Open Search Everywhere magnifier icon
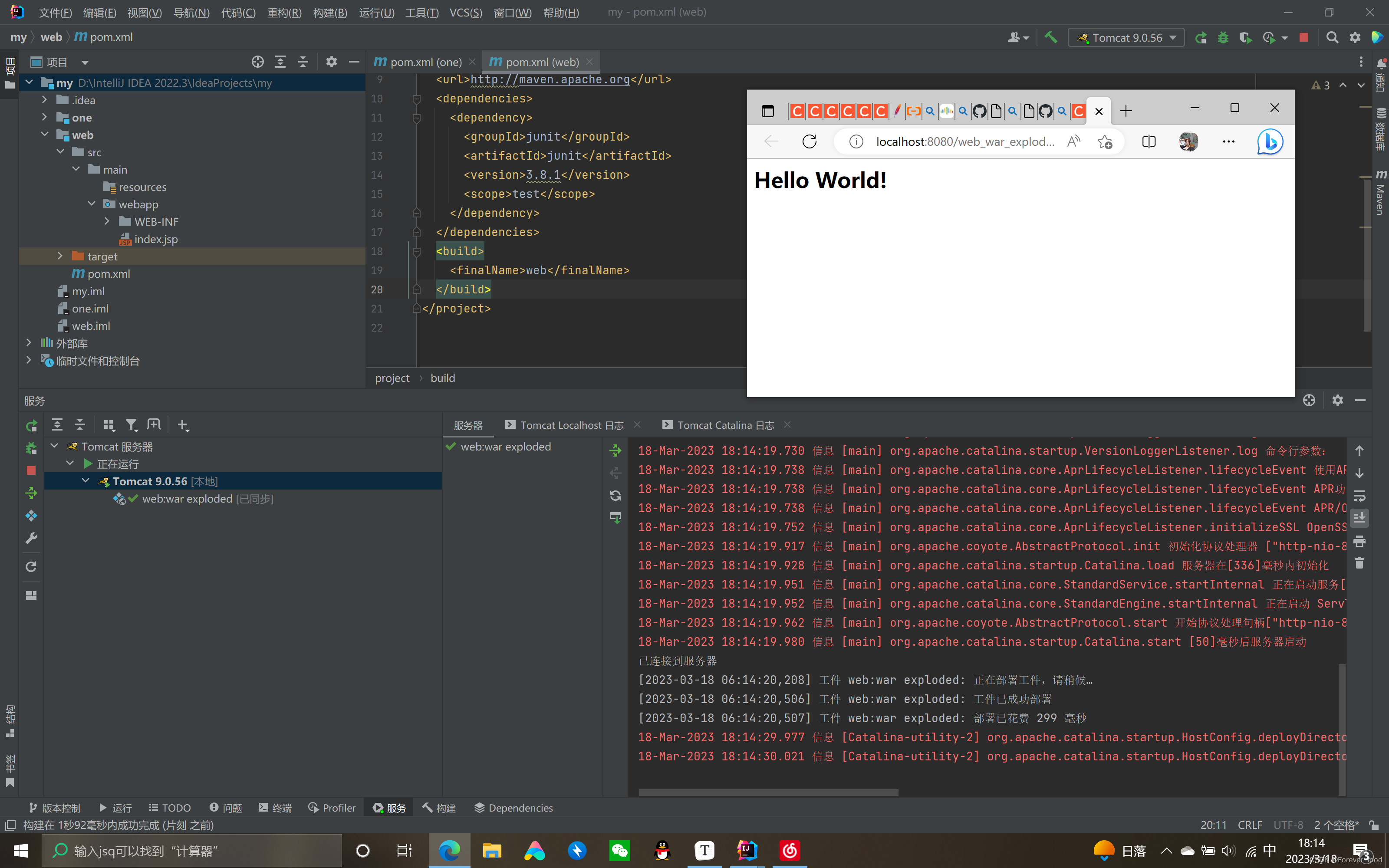The height and width of the screenshot is (868, 1389). (x=1333, y=38)
